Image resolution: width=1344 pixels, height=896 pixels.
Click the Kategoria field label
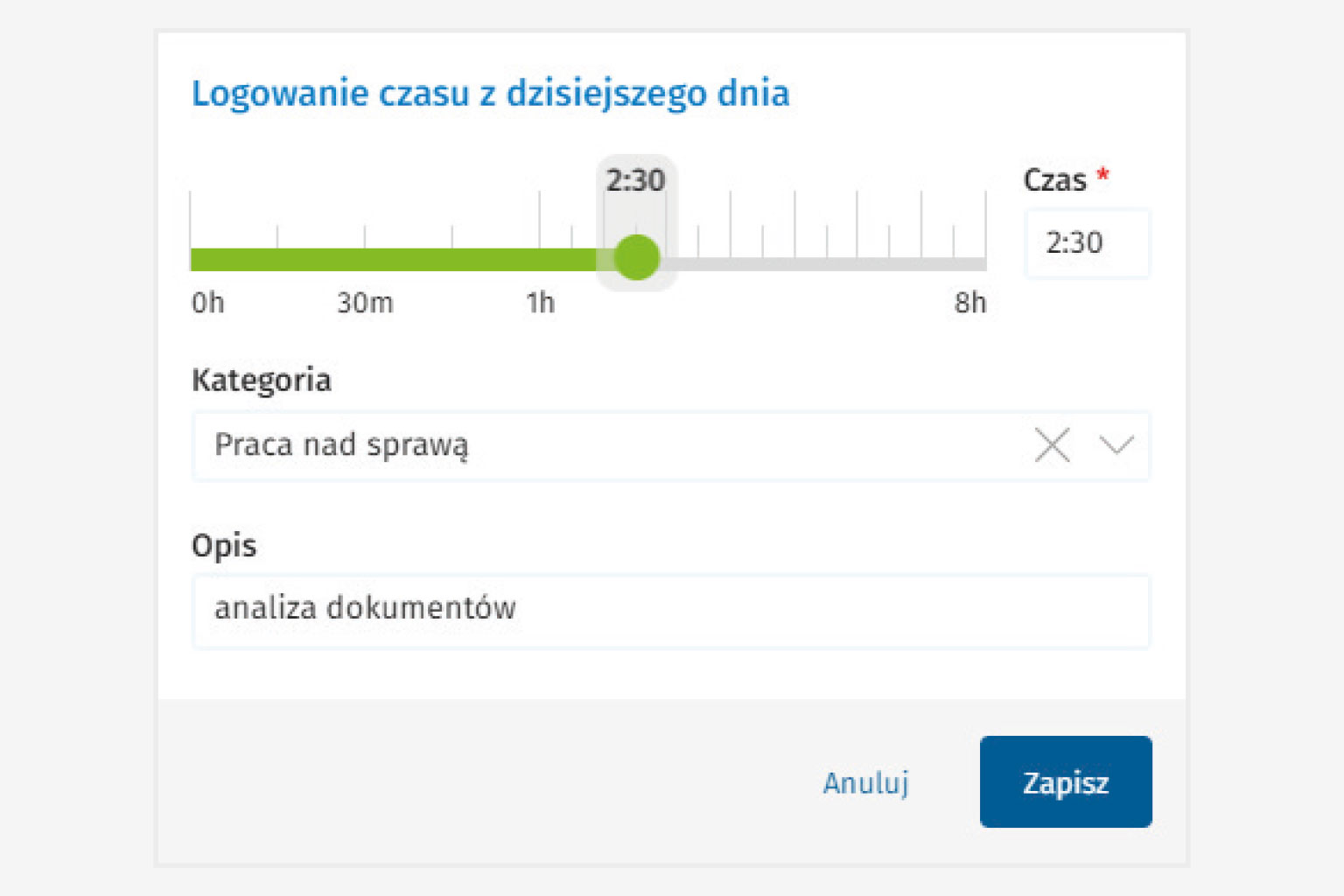(x=261, y=381)
